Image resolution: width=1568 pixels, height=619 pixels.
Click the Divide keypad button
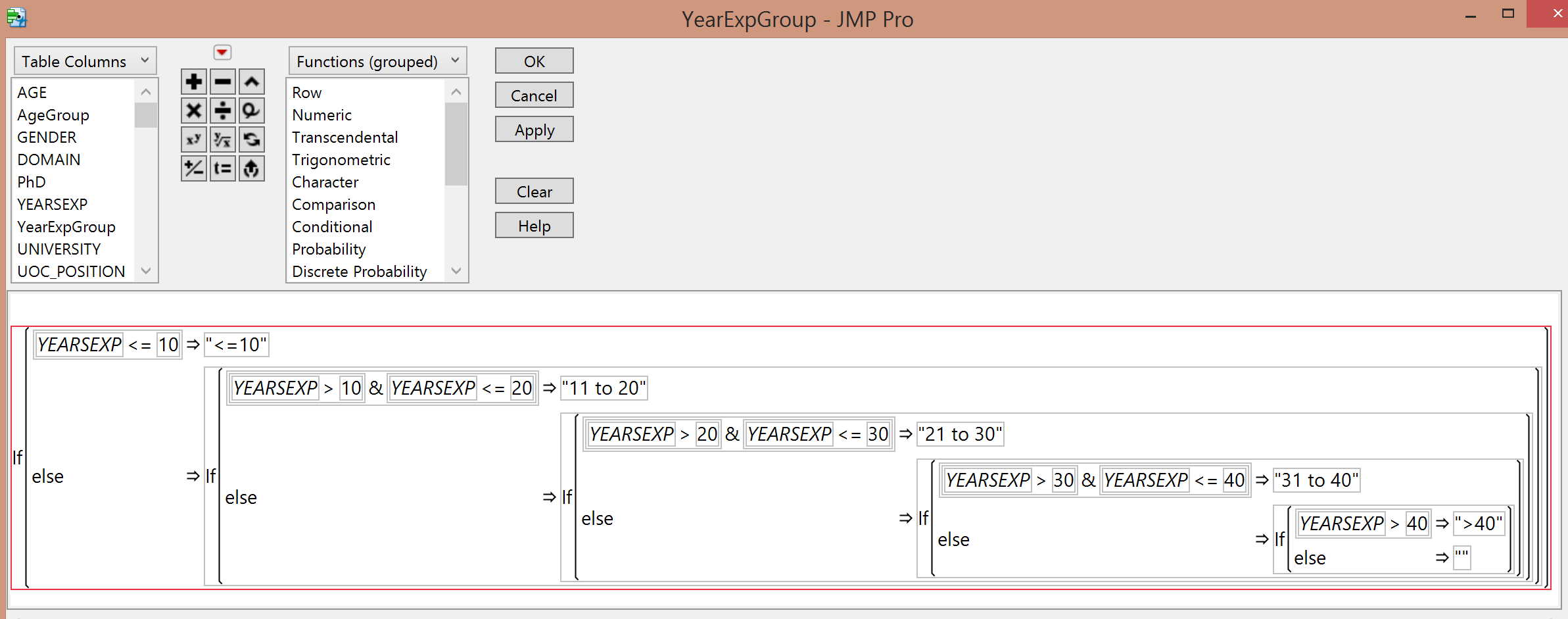(x=223, y=111)
